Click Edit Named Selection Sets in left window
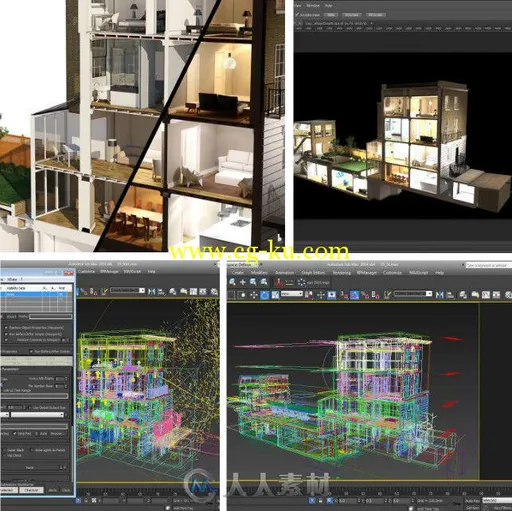The width and height of the screenshot is (512, 511). (104, 292)
